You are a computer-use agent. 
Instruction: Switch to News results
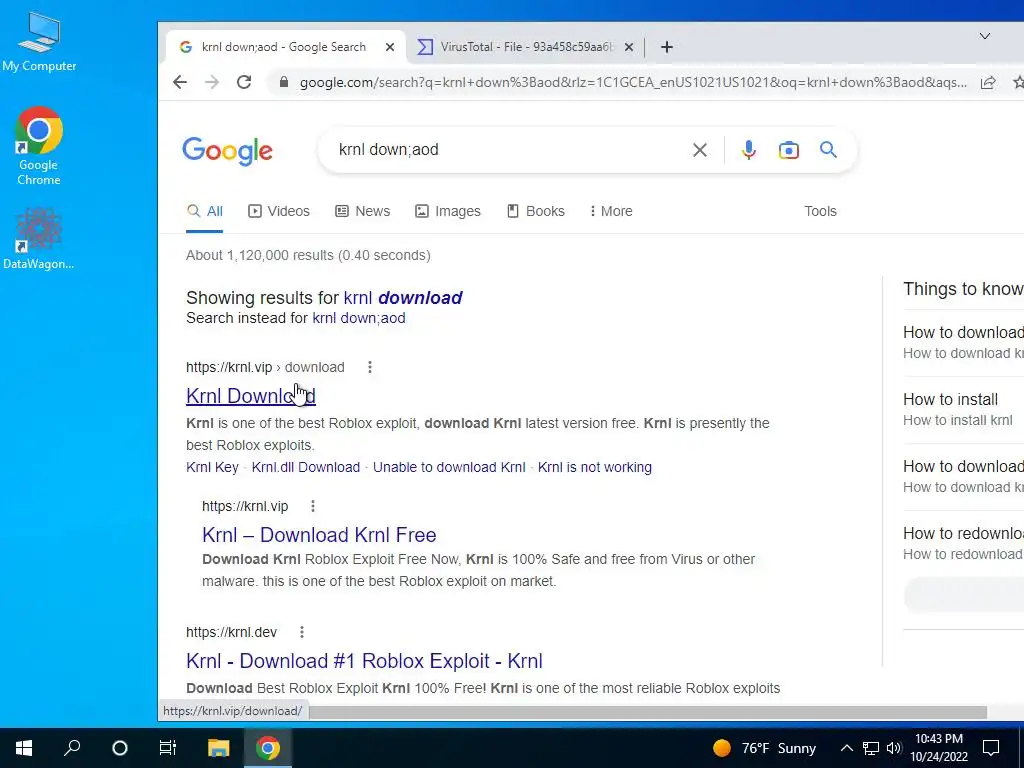coord(362,211)
